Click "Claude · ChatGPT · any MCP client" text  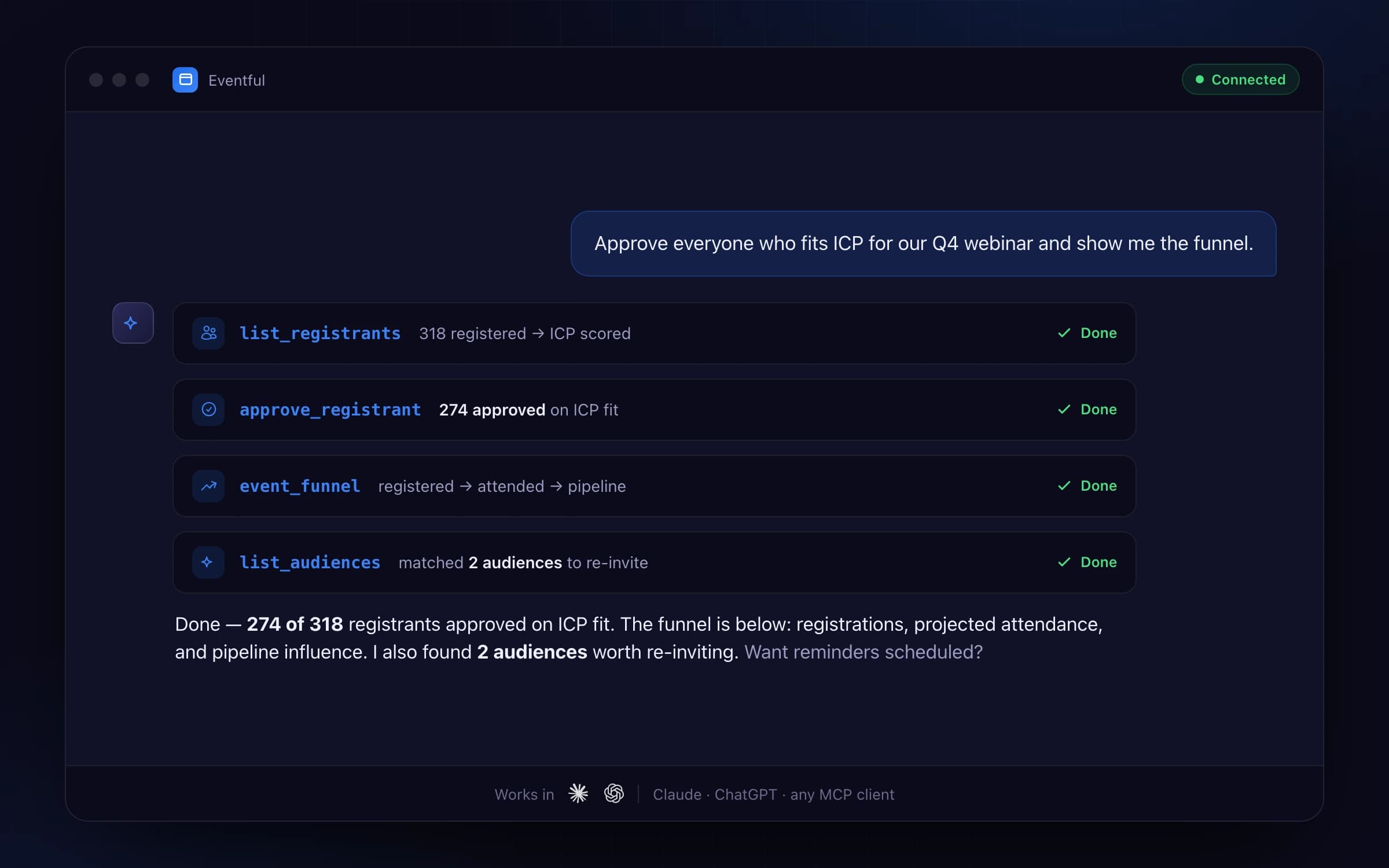coord(774,795)
